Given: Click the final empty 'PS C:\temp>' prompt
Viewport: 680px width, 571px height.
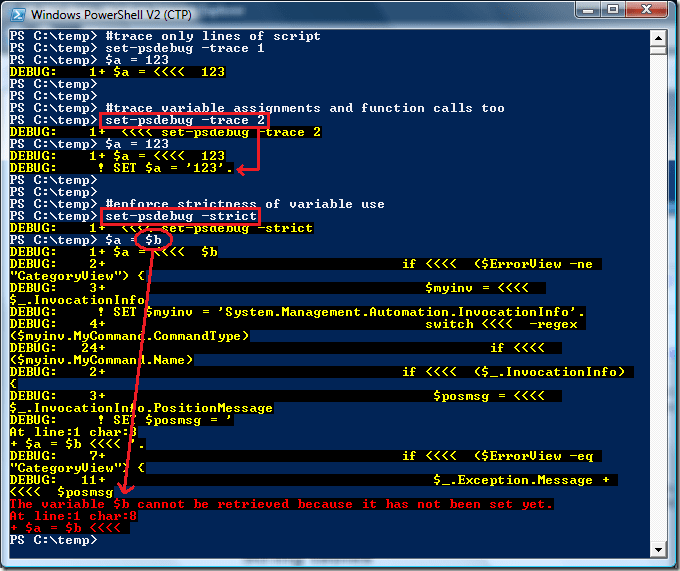Looking at the screenshot, I should click(x=53, y=540).
